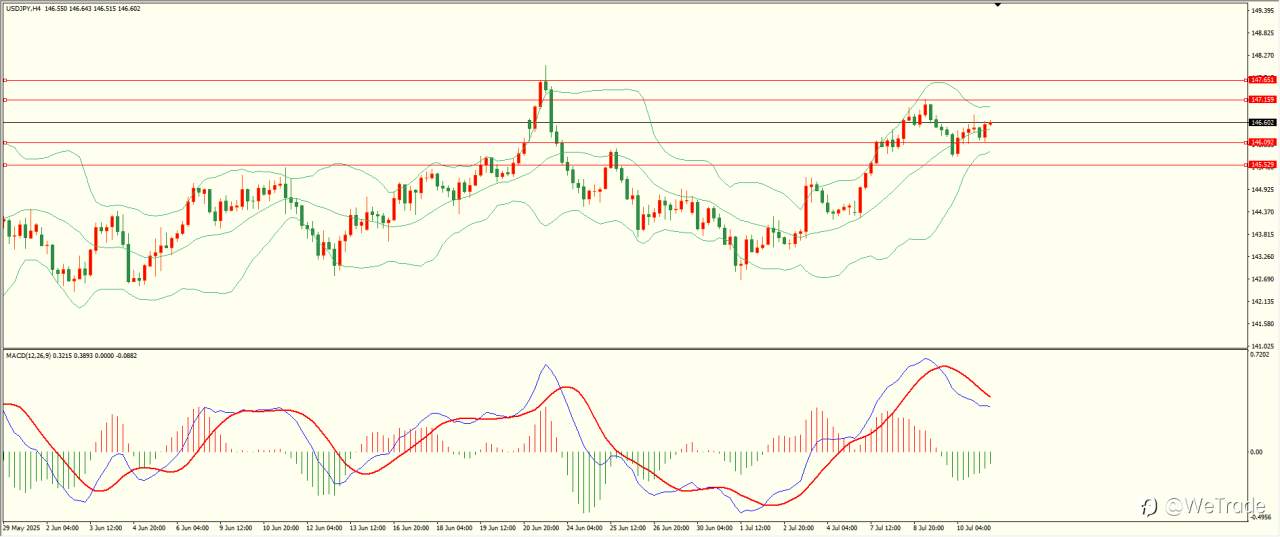Viewport: 1280px width, 537px height.
Task: Click the red 147.159 price level tag
Action: point(1261,100)
